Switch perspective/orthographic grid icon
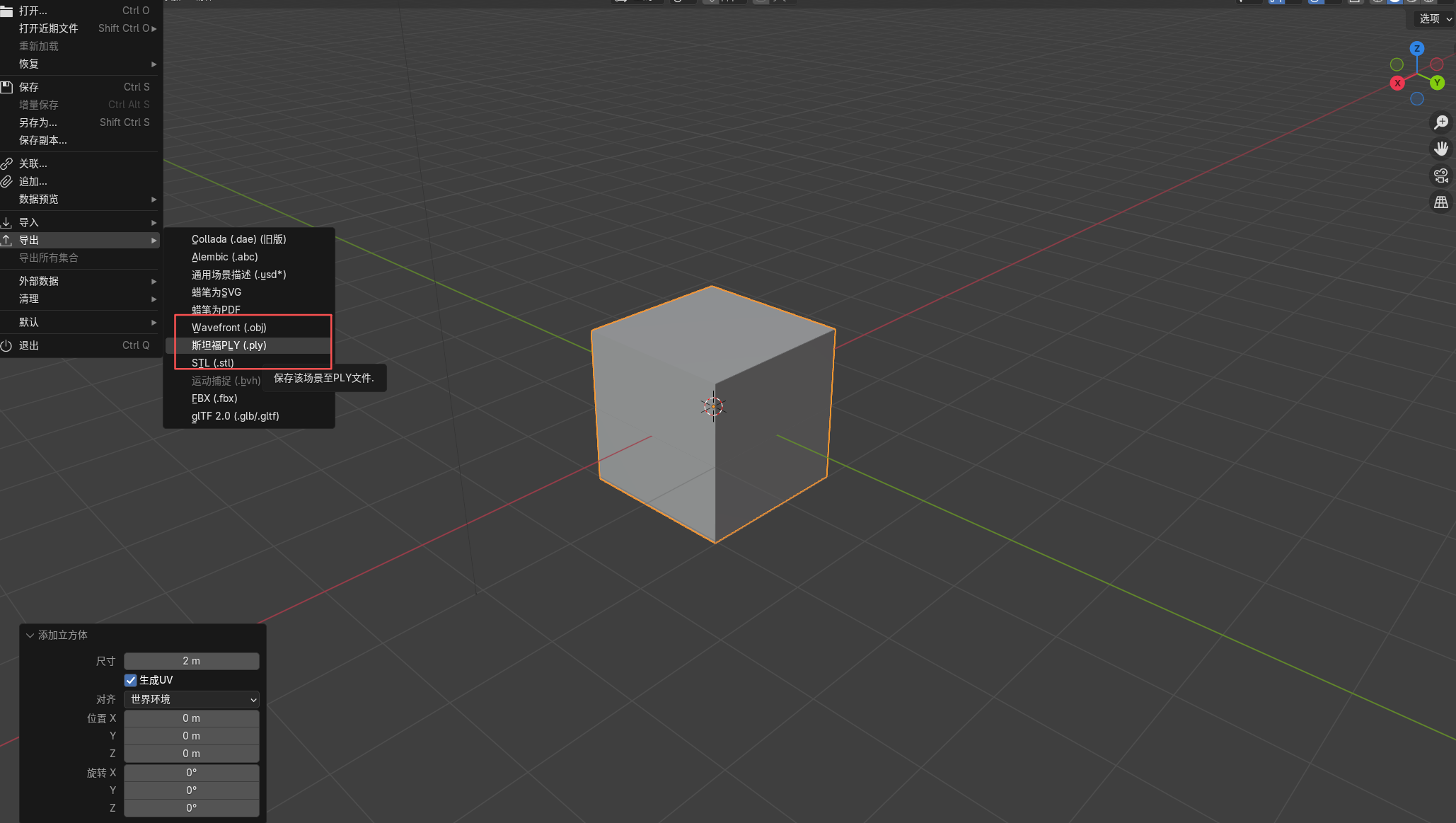The width and height of the screenshot is (1456, 823). point(1440,202)
